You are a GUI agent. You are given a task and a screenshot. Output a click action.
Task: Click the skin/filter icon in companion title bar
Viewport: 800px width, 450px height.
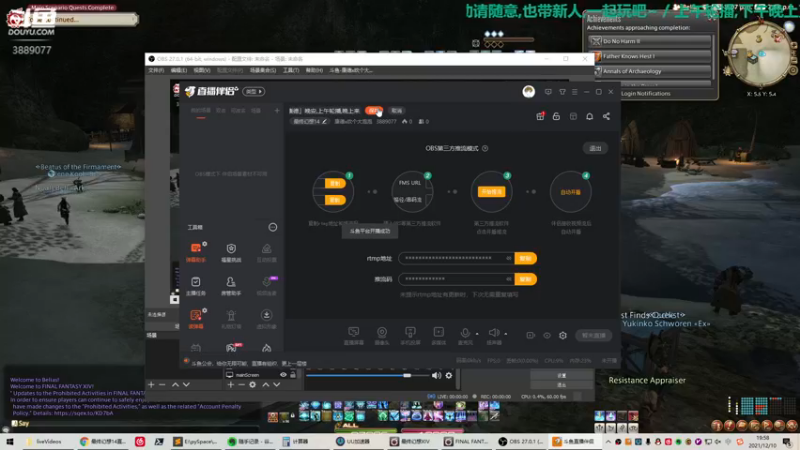pyautogui.click(x=562, y=92)
